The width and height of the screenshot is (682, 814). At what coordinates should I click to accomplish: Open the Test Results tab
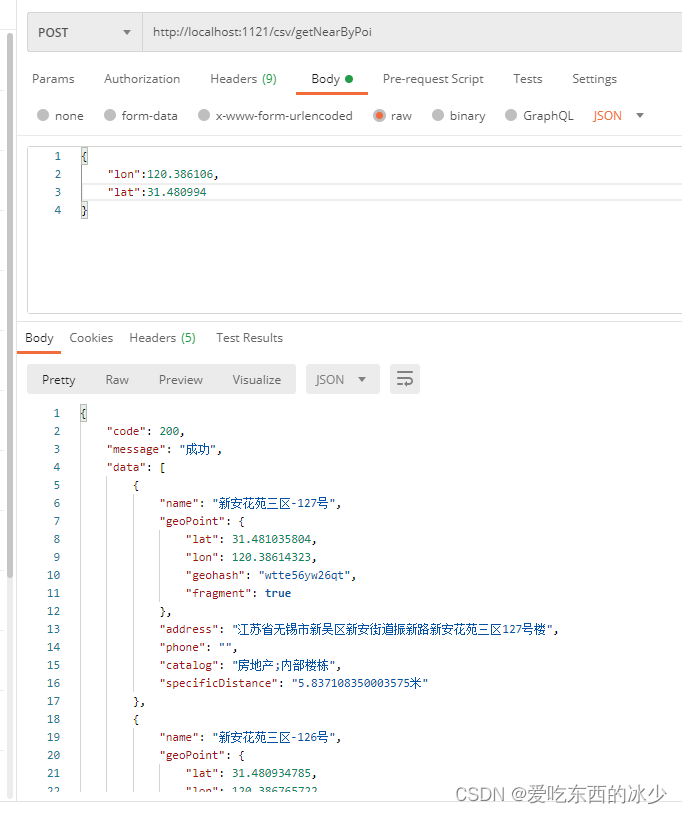pos(249,337)
